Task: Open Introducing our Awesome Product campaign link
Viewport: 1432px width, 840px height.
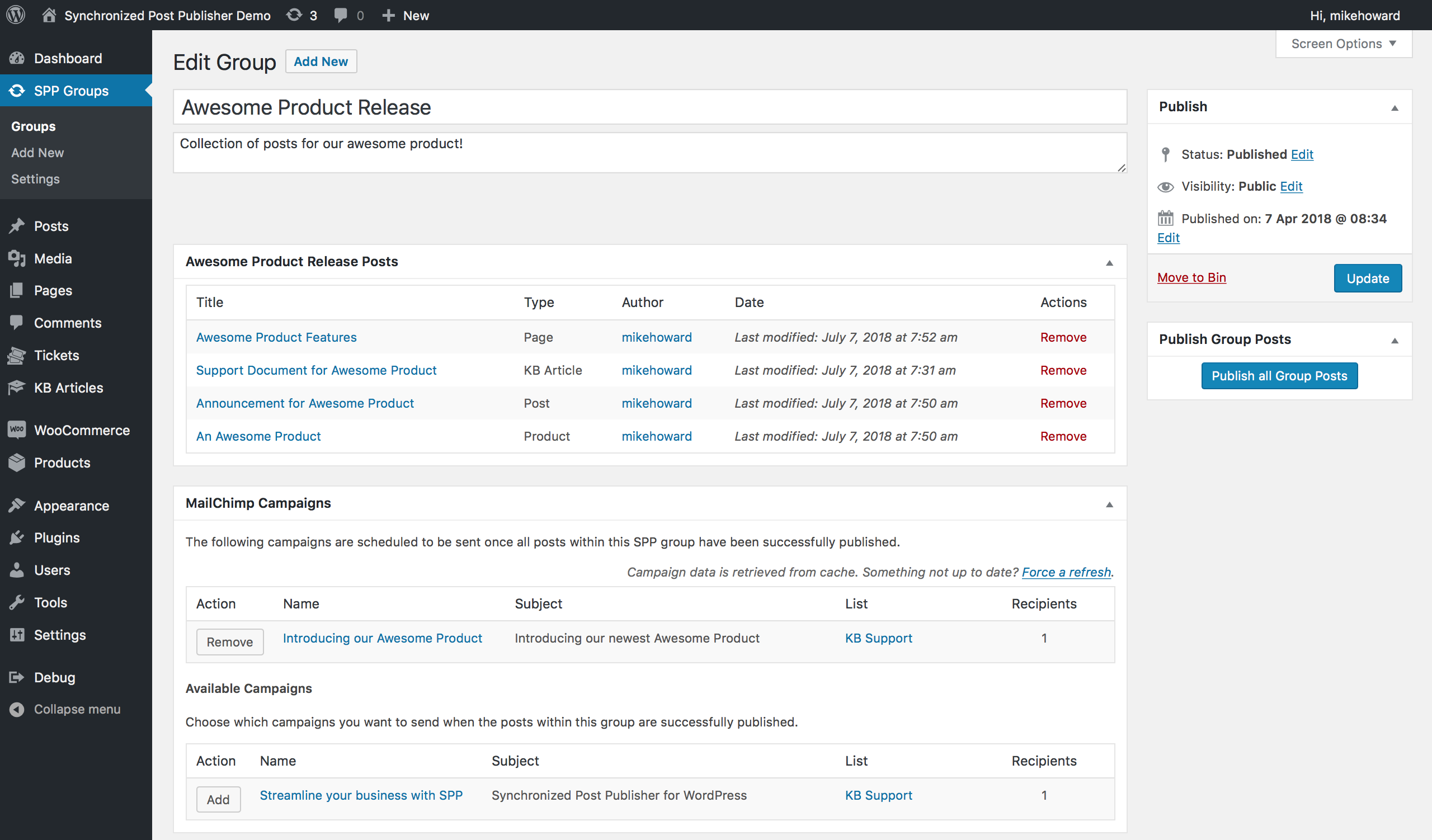Action: click(383, 638)
